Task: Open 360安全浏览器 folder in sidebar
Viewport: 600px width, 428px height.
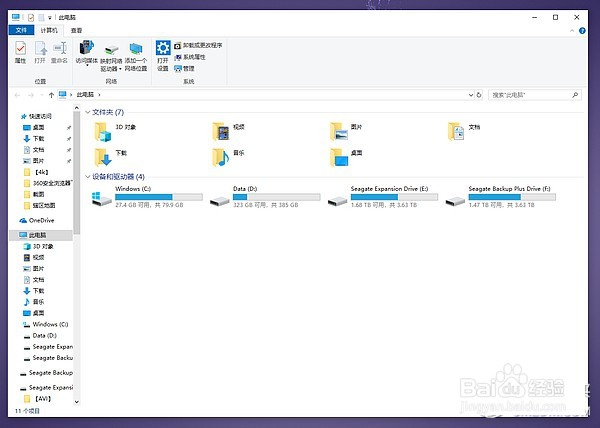Action: [x=47, y=183]
